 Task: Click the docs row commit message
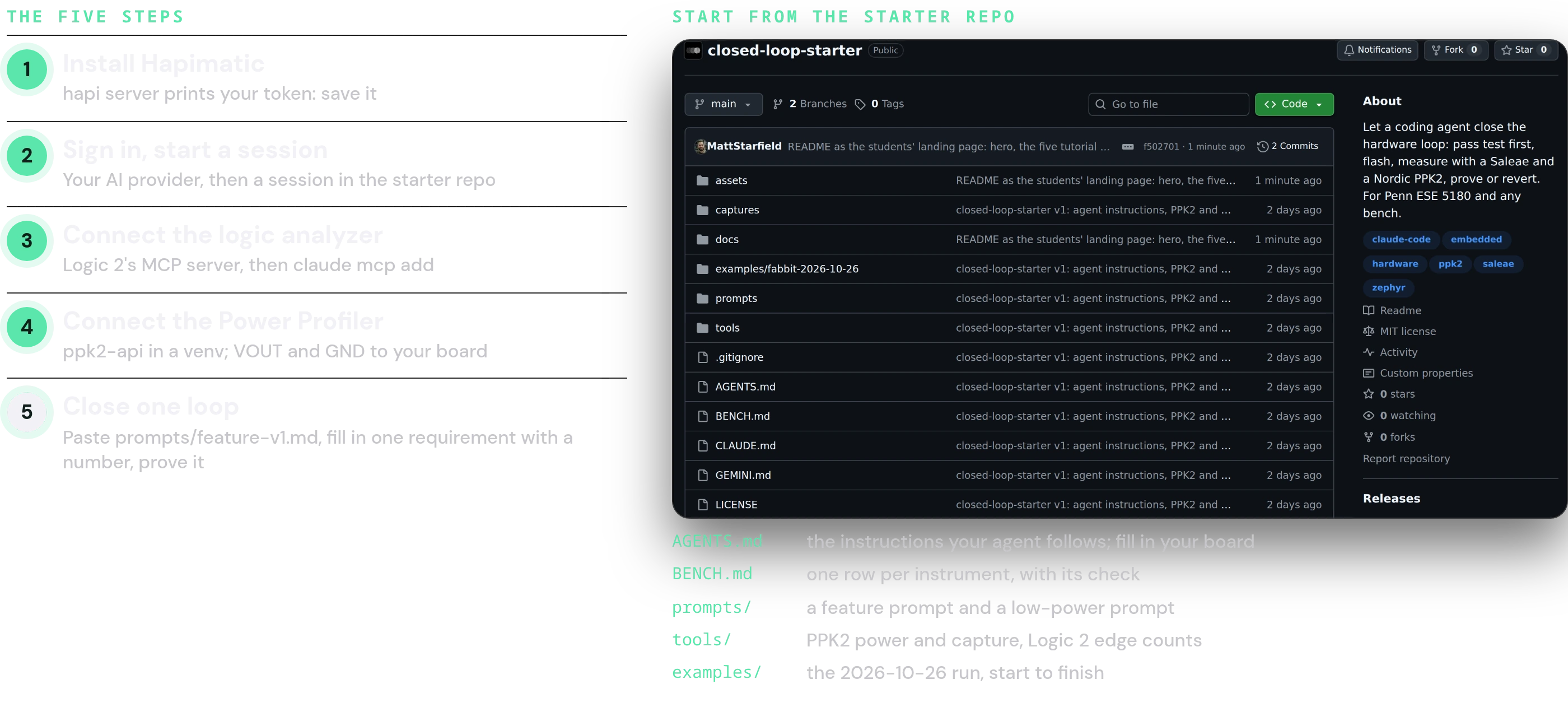1095,239
